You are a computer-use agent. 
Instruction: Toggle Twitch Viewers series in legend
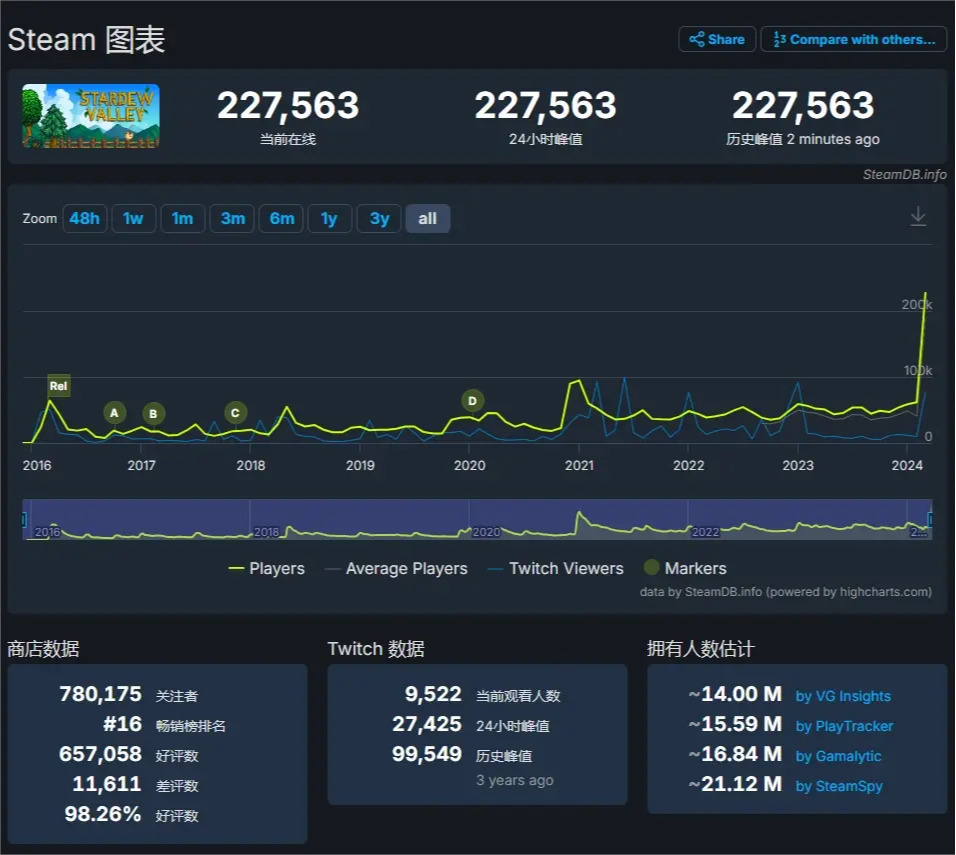coord(555,568)
